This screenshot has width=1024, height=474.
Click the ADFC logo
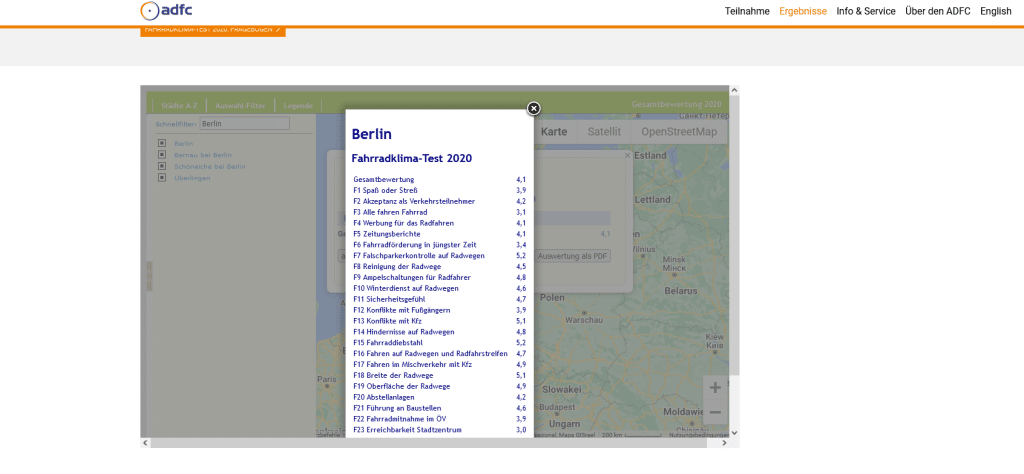pos(167,10)
